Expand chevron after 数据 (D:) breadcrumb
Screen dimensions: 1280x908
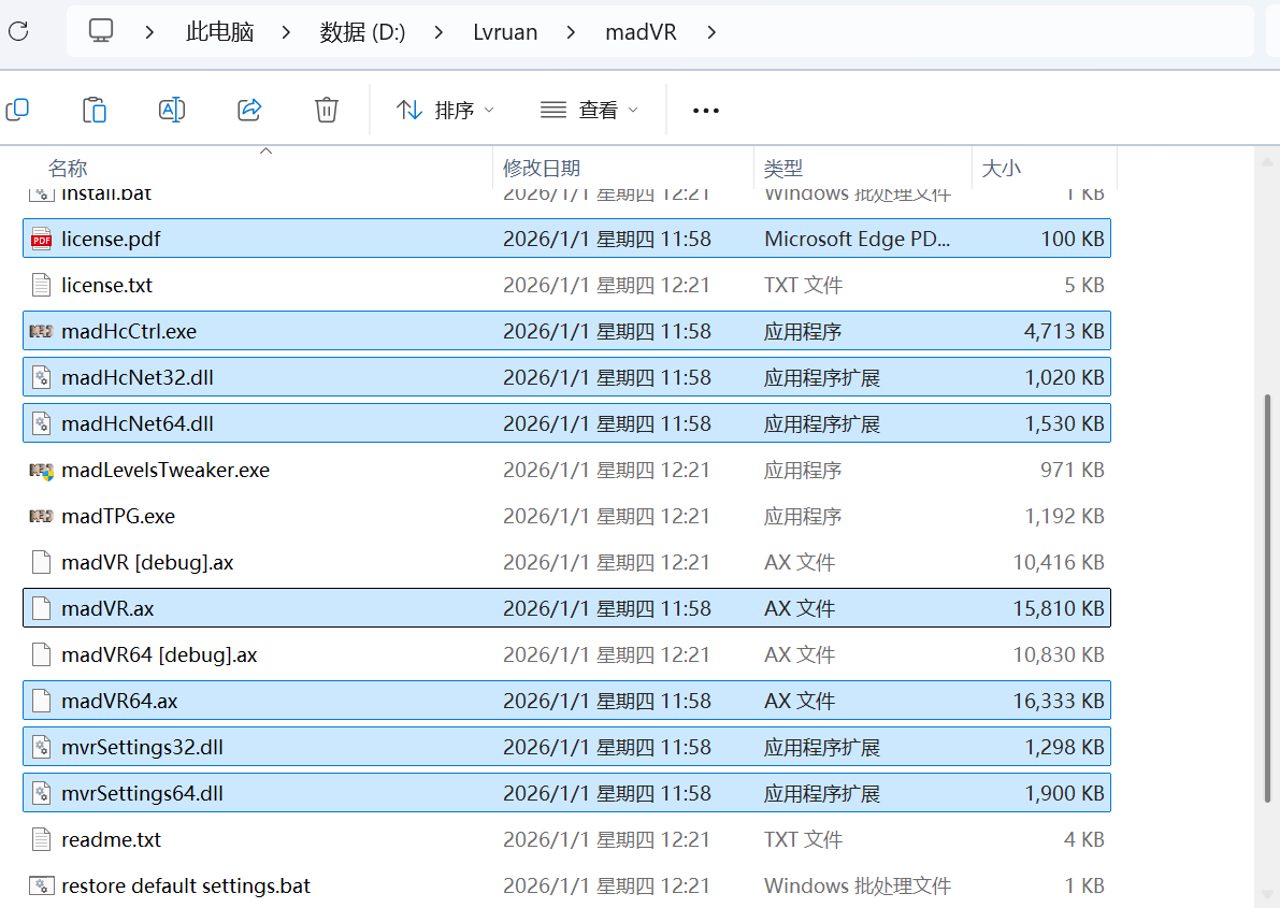[x=439, y=32]
